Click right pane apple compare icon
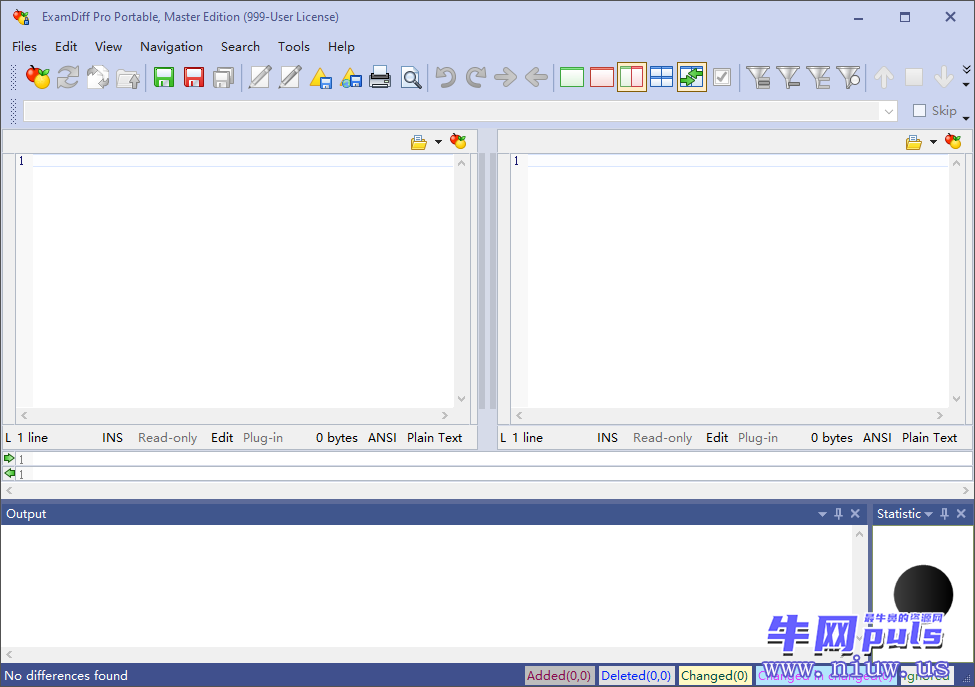This screenshot has width=975, height=687. (x=953, y=142)
